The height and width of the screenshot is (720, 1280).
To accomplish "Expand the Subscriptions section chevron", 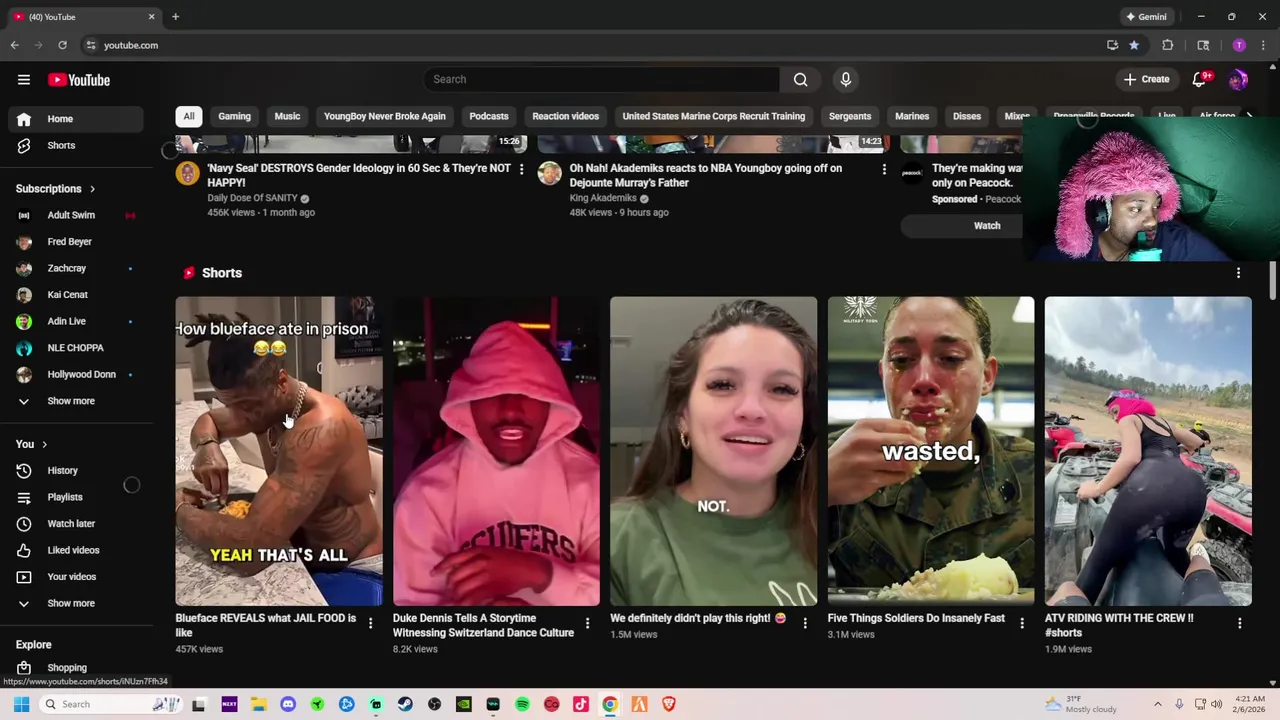I will tap(92, 189).
